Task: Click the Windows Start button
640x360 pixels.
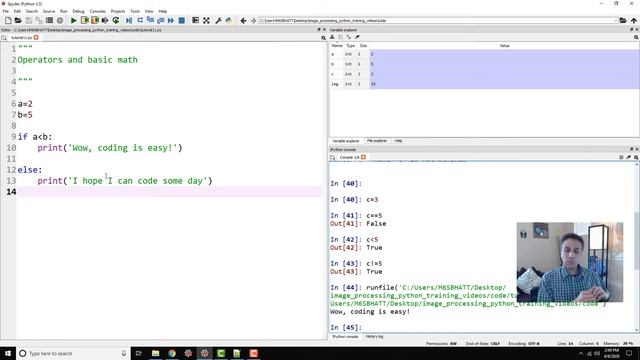Action: tap(8, 353)
